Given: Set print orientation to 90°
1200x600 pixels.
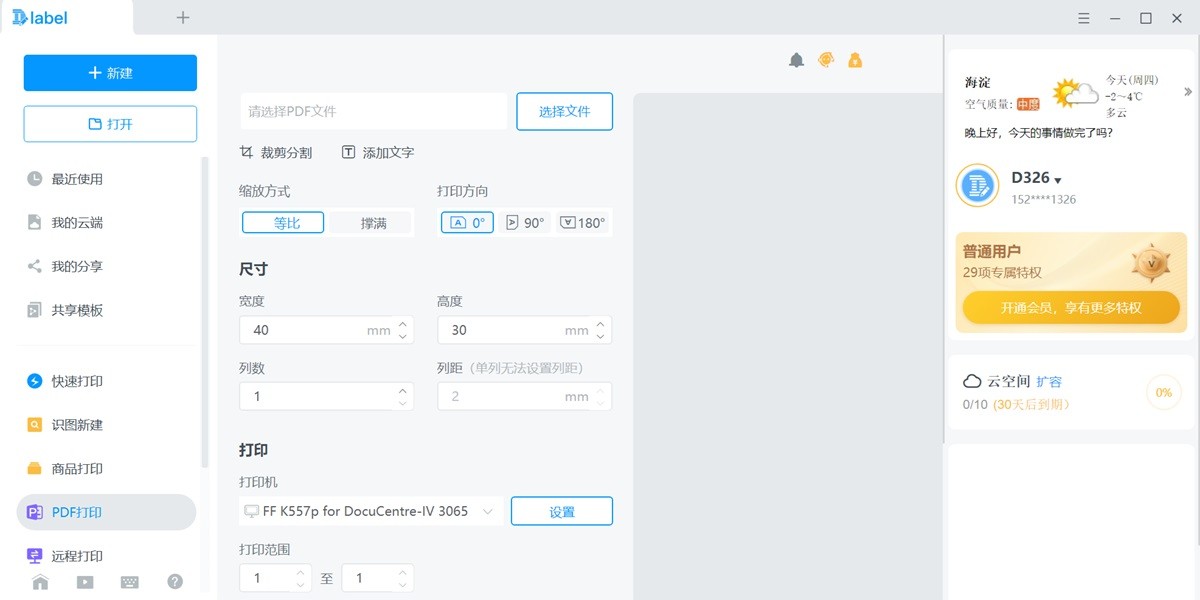Looking at the screenshot, I should pyautogui.click(x=525, y=222).
